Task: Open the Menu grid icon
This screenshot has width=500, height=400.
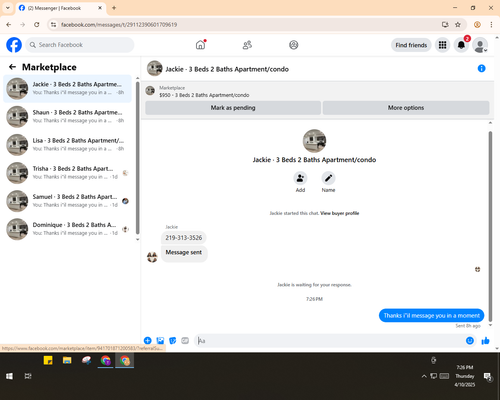Action: [x=442, y=45]
